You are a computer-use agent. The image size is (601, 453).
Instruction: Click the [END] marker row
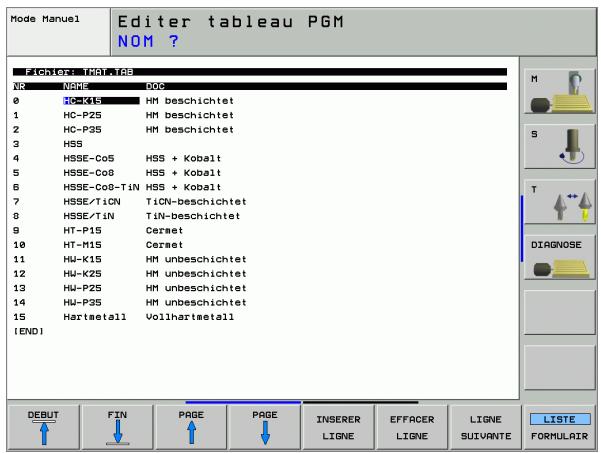coord(28,331)
